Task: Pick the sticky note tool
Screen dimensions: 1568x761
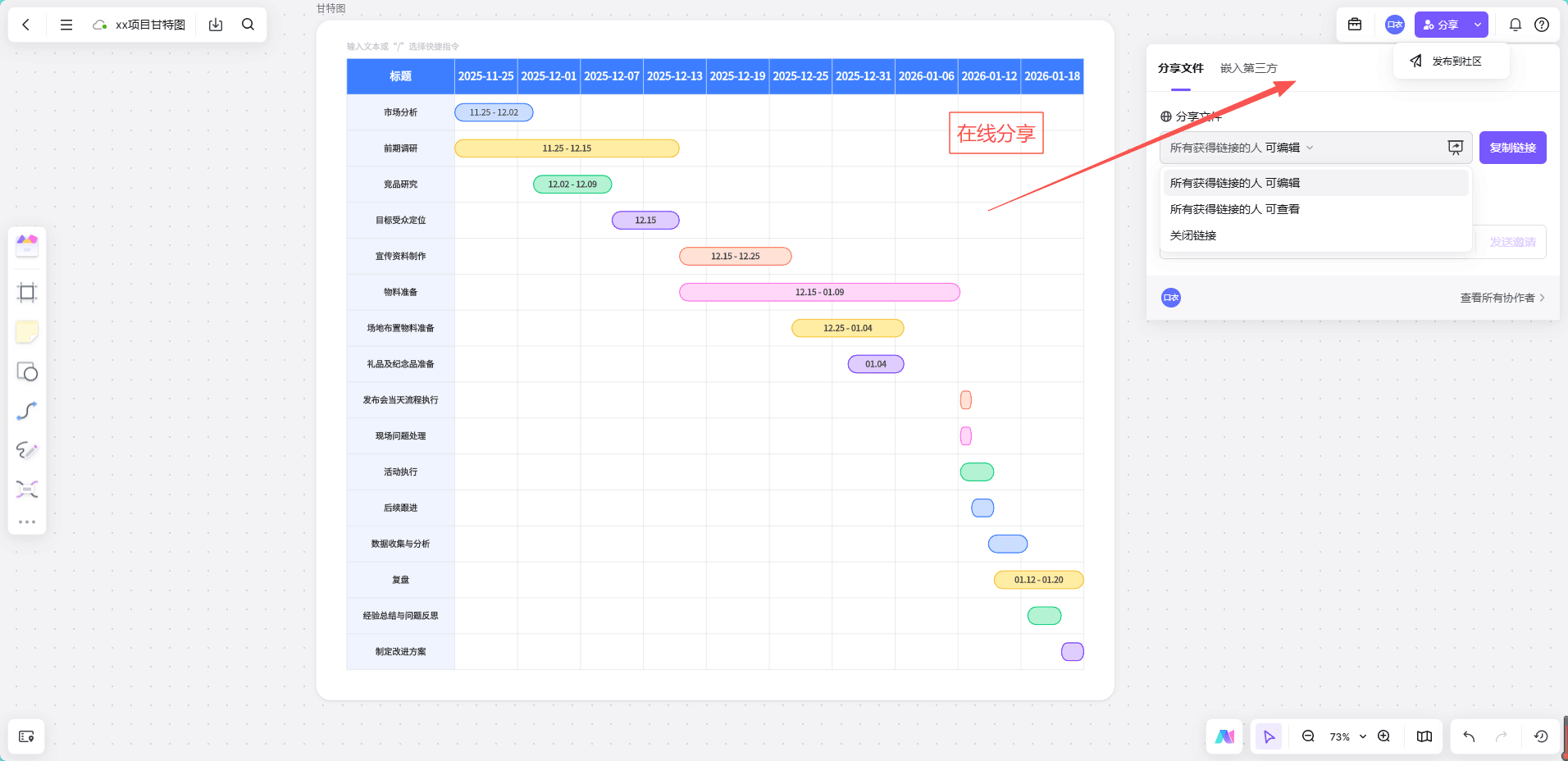Action: pos(27,332)
